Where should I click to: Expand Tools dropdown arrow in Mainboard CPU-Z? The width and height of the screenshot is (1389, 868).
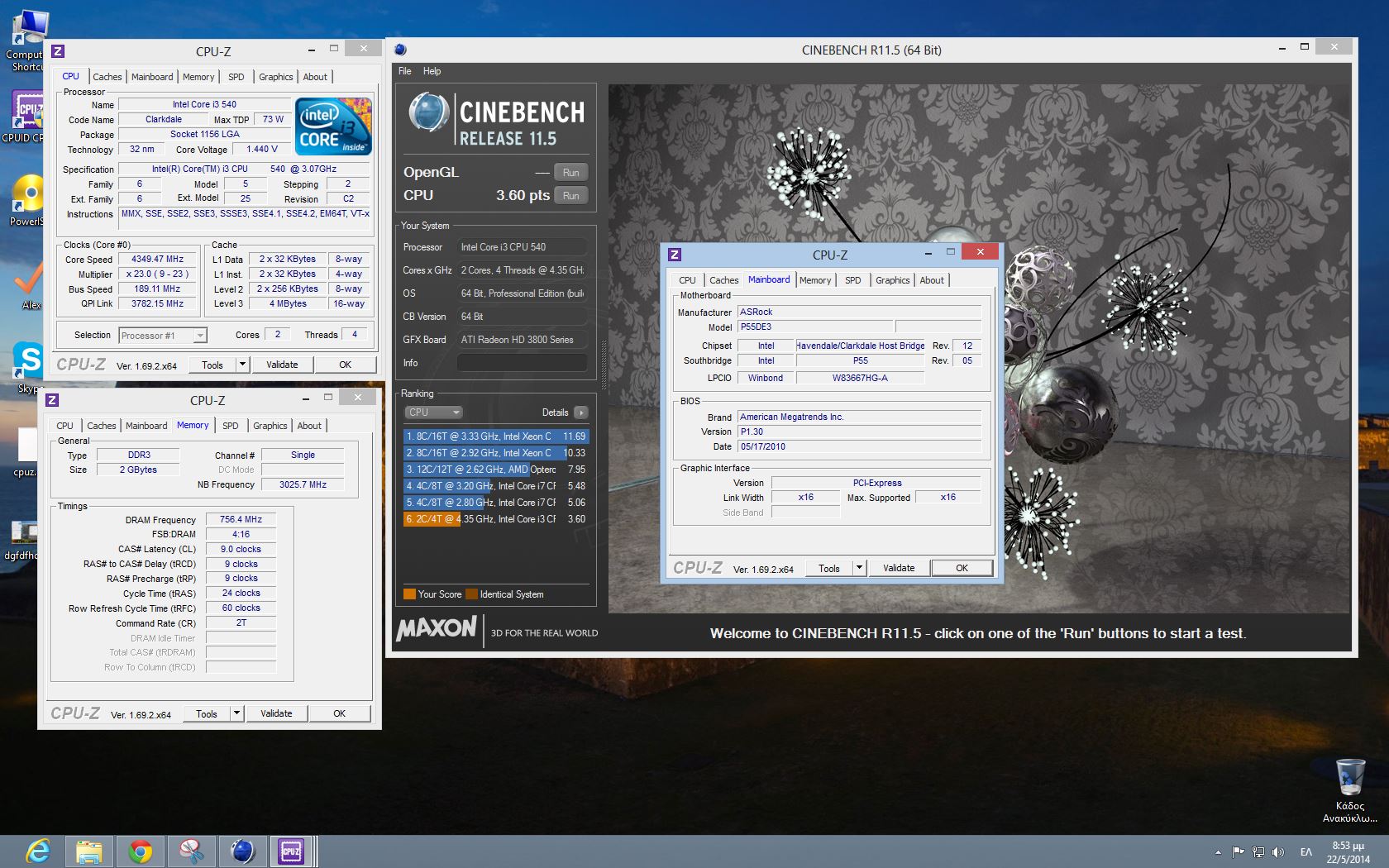point(859,568)
